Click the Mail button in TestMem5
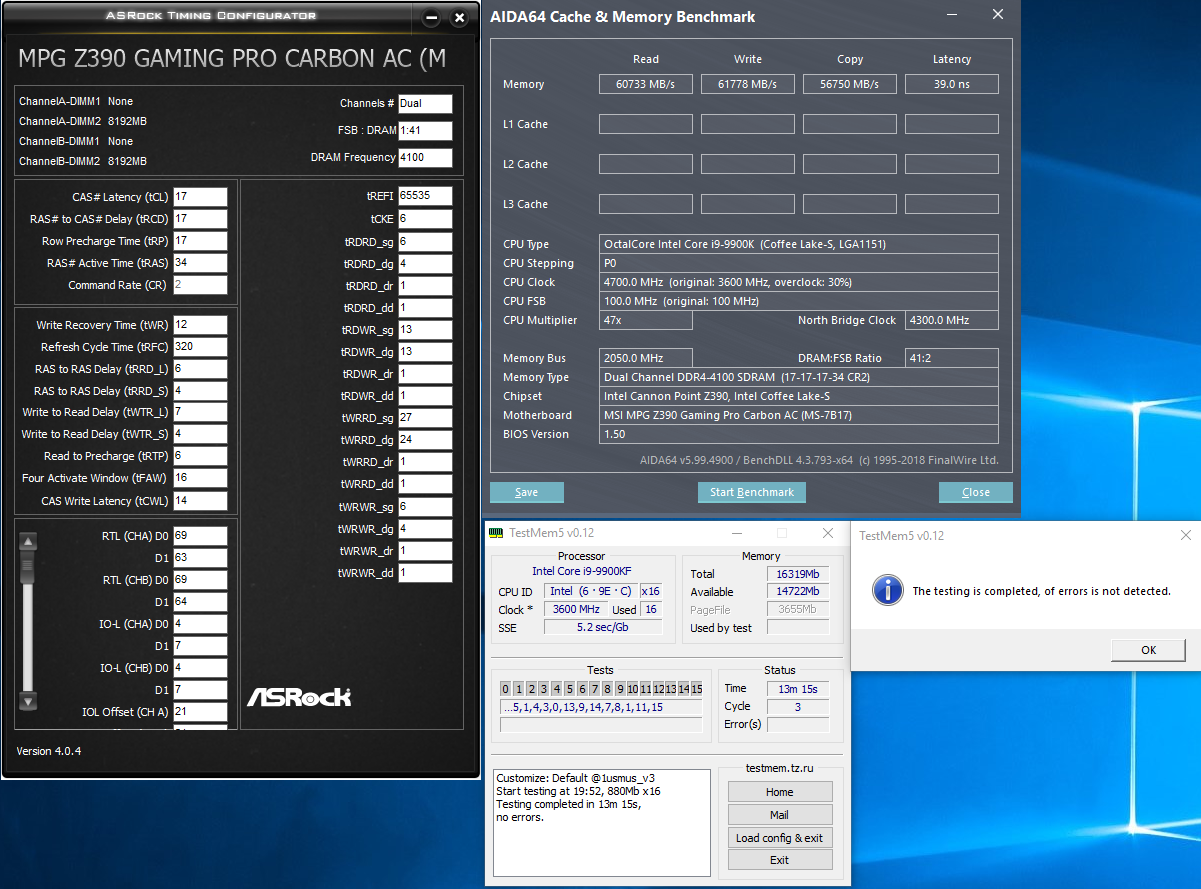Viewport: 1201px width, 889px height. tap(779, 815)
